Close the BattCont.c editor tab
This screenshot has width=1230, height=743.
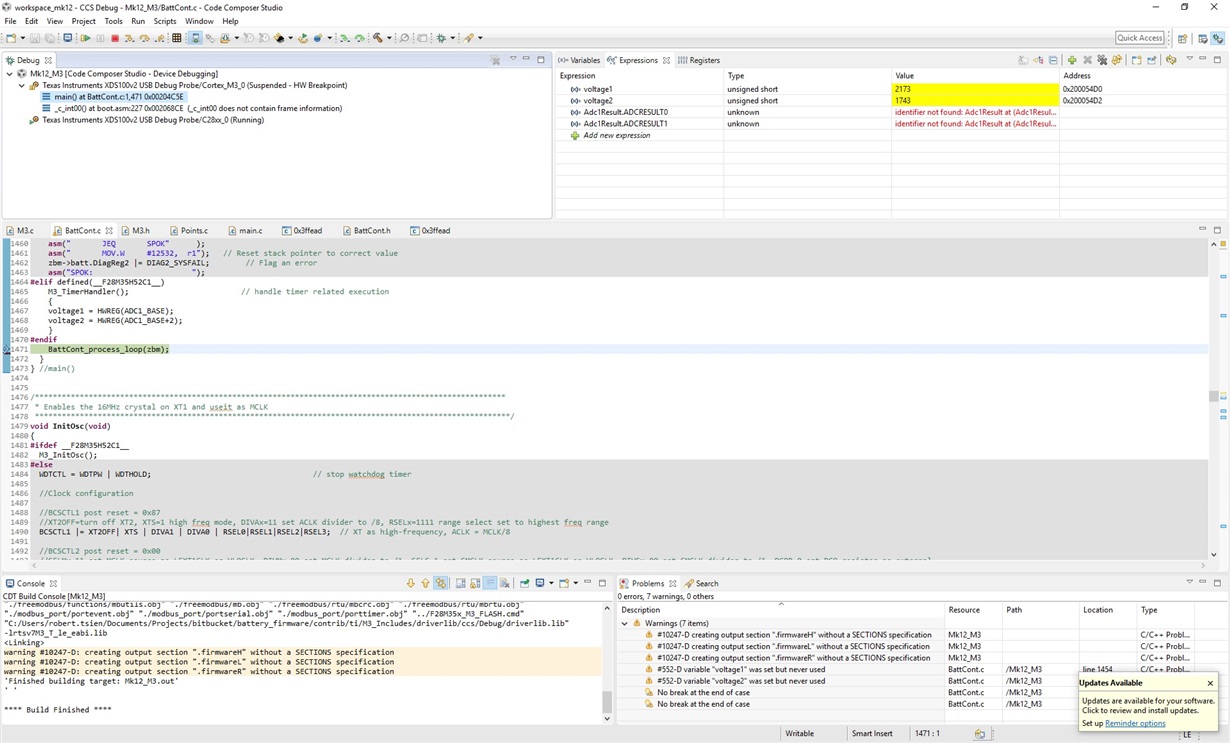coord(109,231)
